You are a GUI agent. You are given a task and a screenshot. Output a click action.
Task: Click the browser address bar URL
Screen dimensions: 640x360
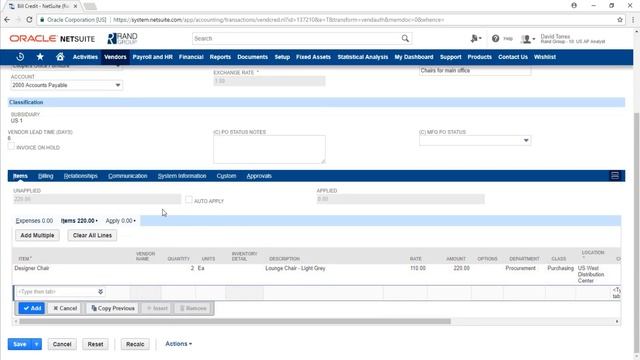point(278,20)
